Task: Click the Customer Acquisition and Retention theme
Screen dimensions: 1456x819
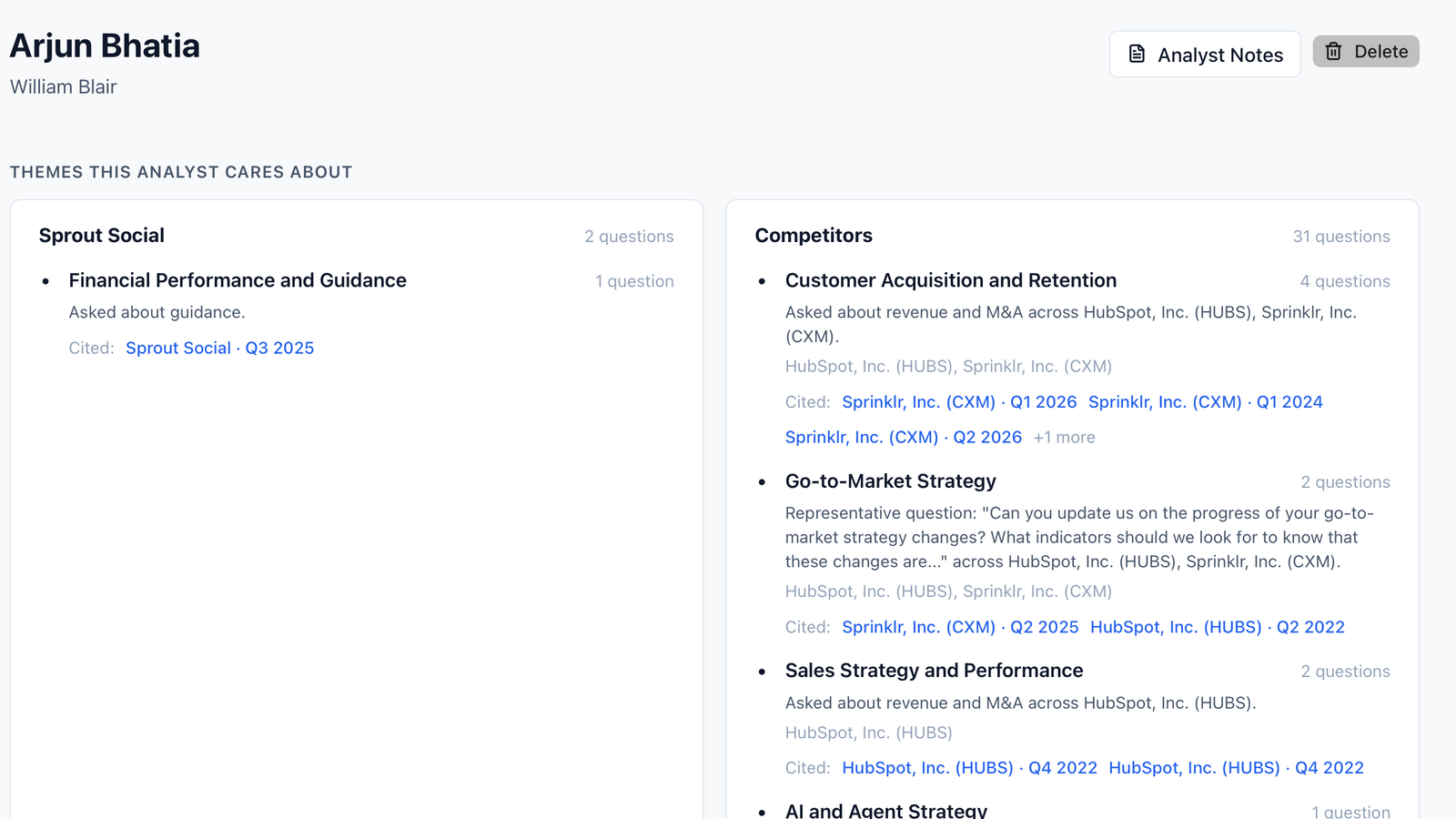Action: pos(951,280)
